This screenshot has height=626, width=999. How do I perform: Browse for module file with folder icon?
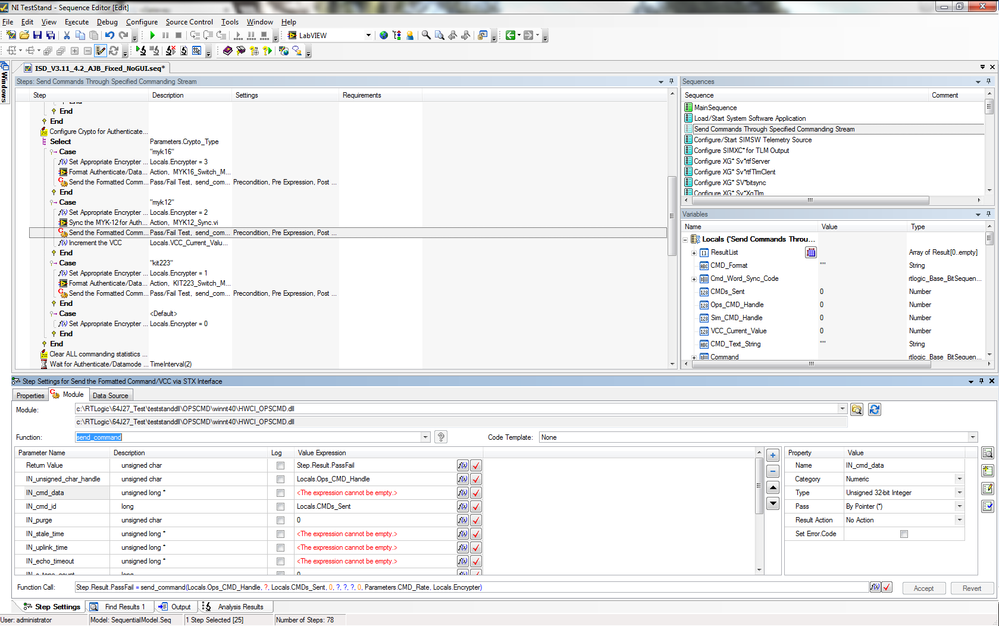857,409
